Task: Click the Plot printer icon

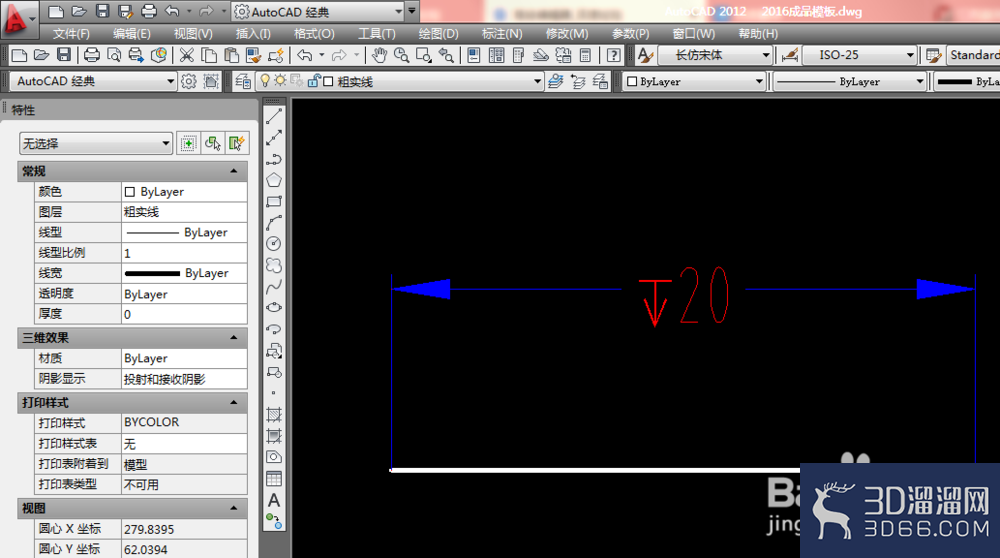Action: (92, 55)
